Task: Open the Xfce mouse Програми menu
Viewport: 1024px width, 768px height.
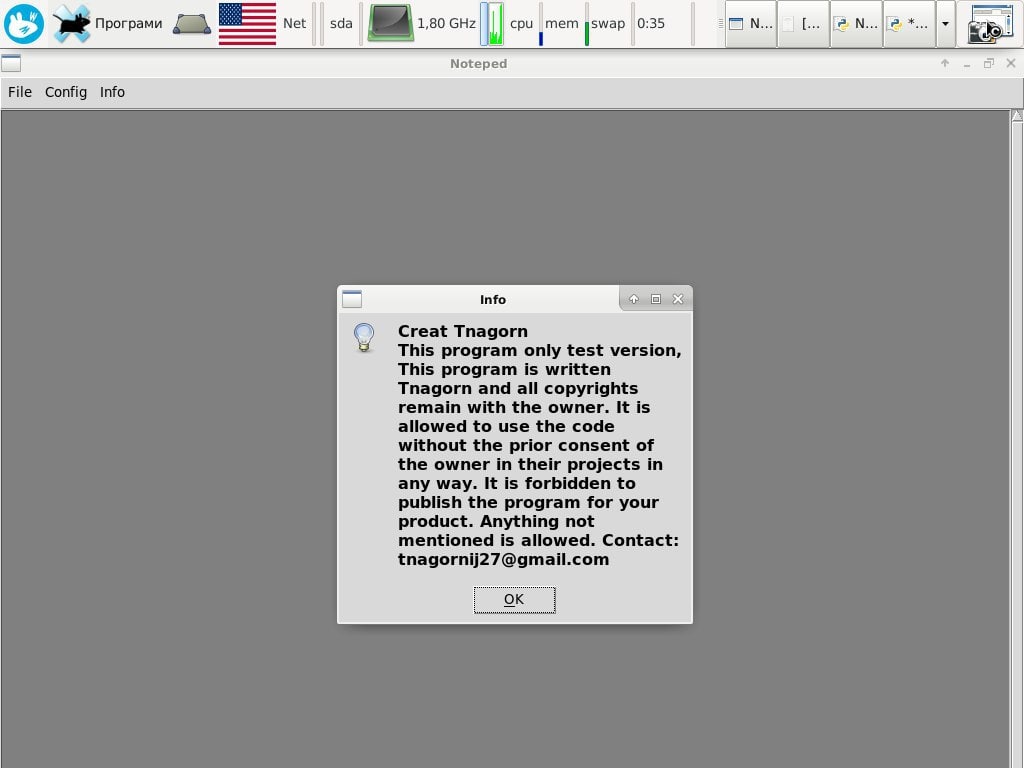Action: [x=108, y=24]
